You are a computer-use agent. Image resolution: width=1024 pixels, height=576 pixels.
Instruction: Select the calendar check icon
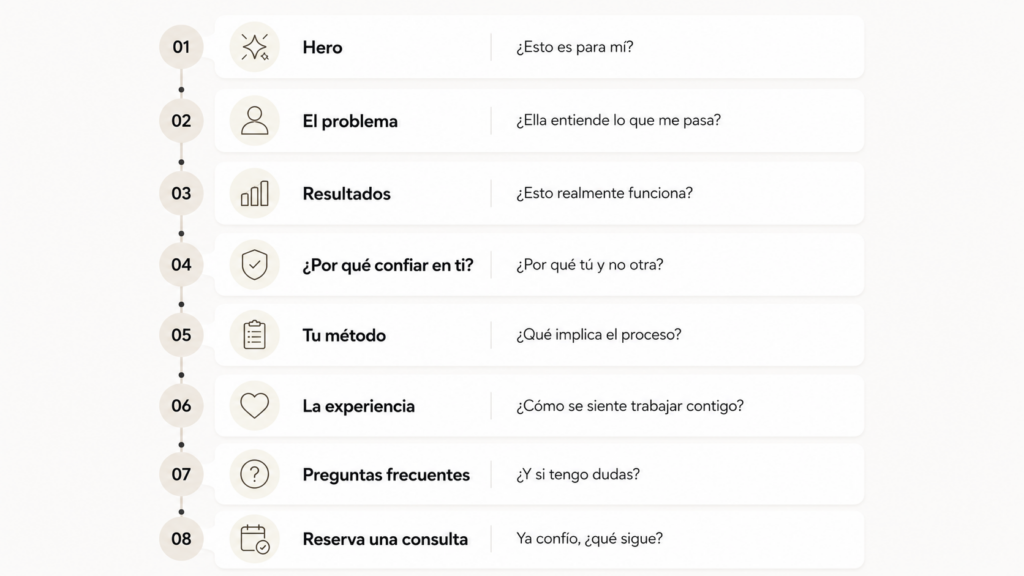tap(255, 539)
